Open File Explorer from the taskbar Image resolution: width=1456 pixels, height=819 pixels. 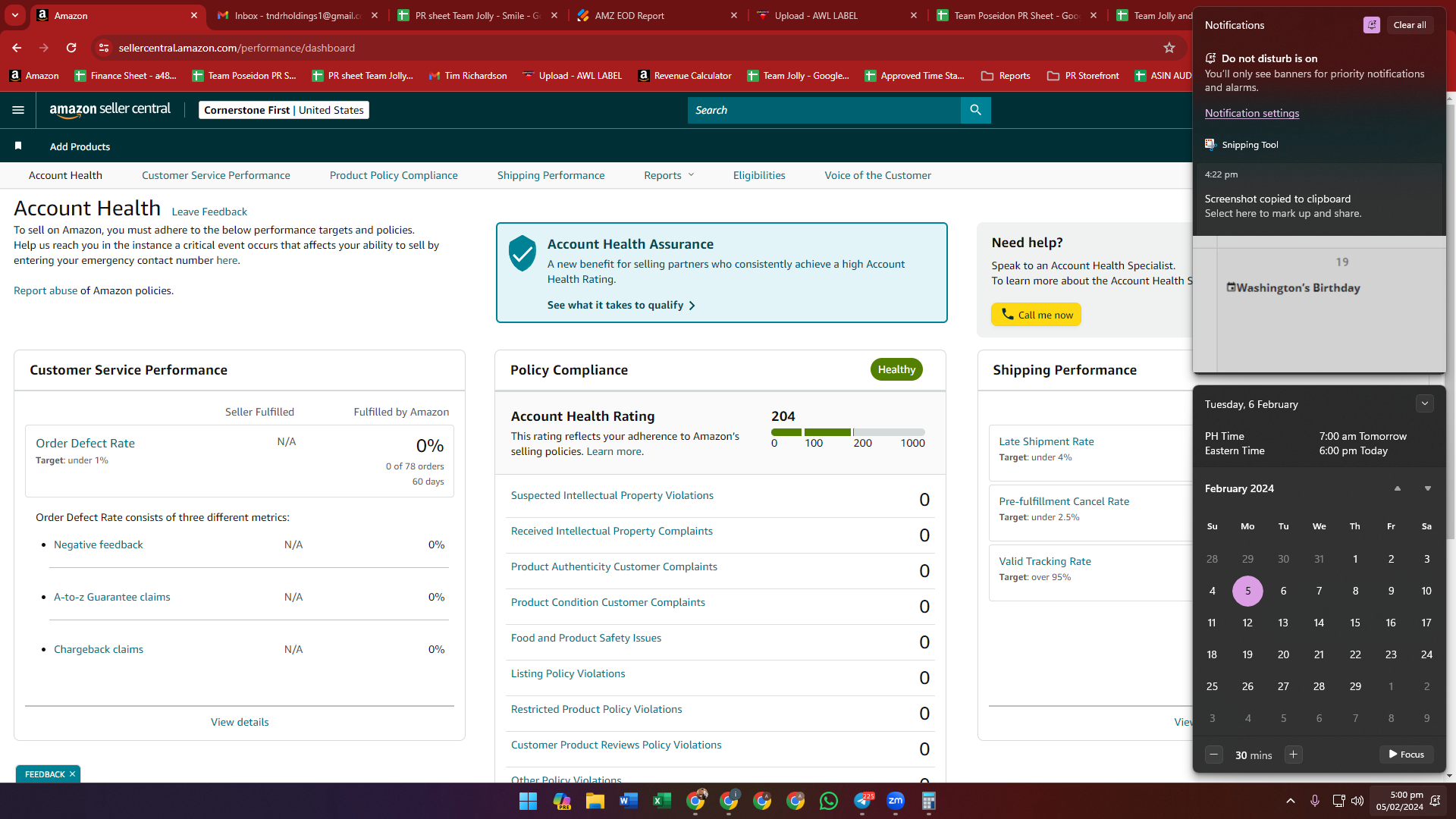tap(595, 801)
